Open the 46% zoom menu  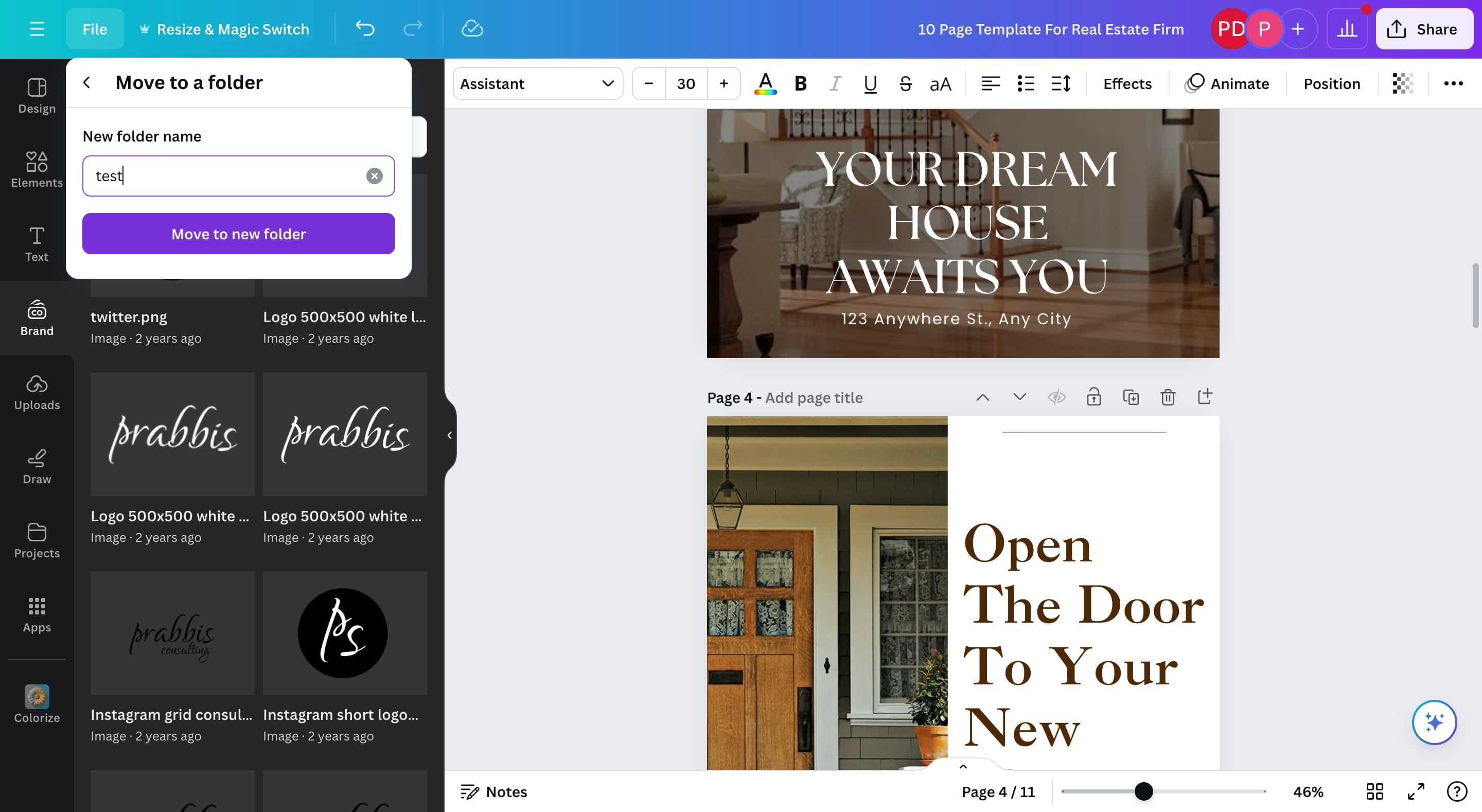click(1308, 792)
